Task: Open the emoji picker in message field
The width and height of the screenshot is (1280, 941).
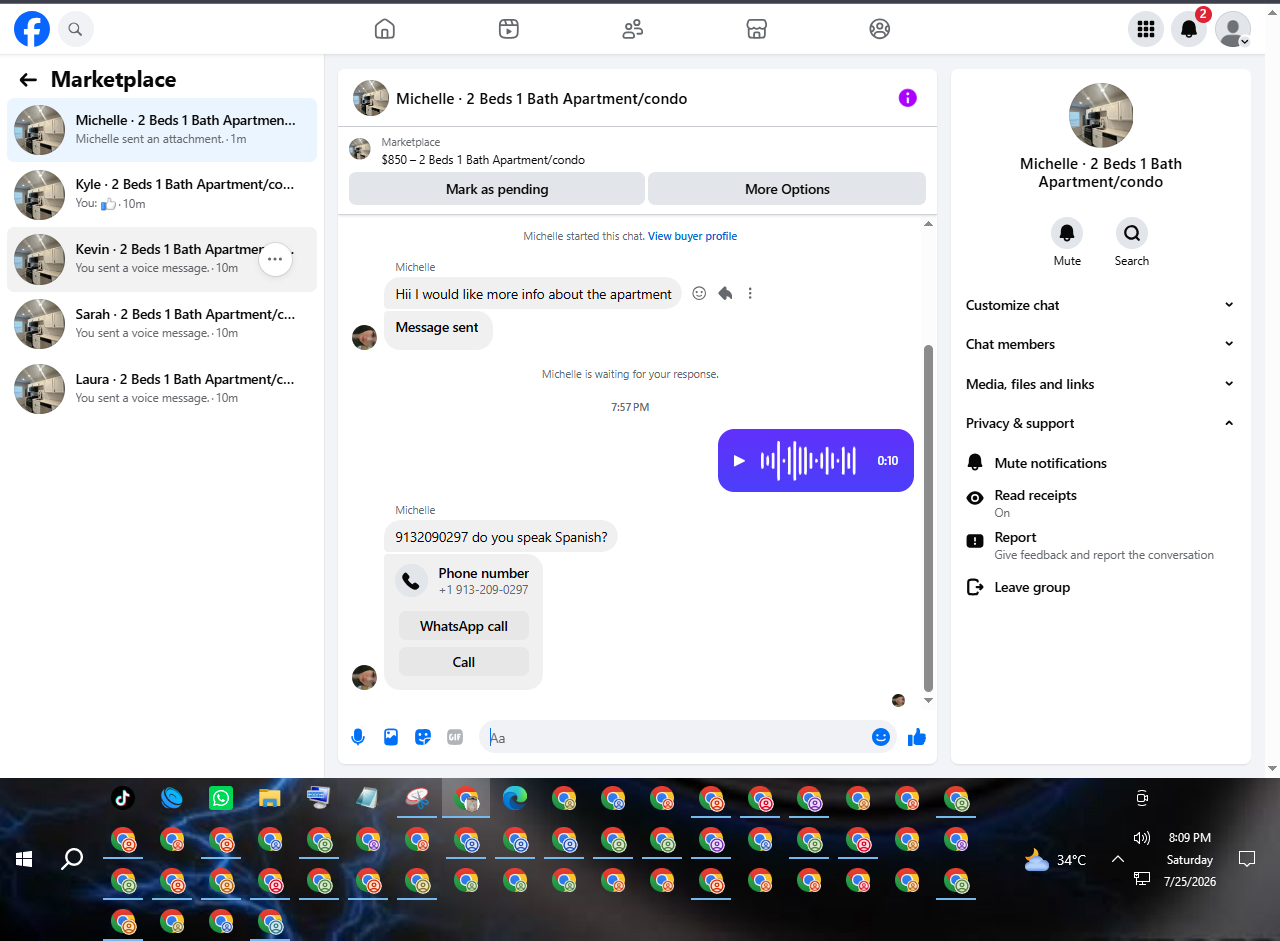Action: click(x=880, y=737)
